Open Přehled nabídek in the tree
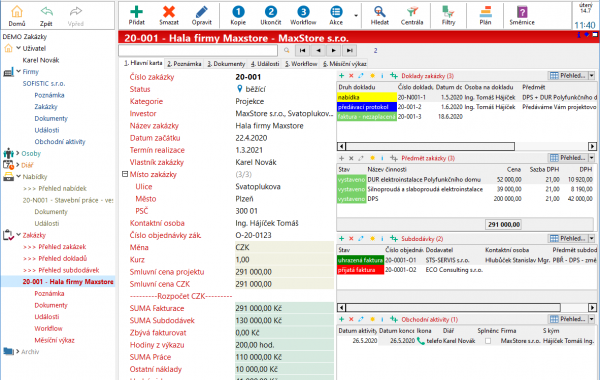Screen dimensions: 600x380 [x=55, y=188]
